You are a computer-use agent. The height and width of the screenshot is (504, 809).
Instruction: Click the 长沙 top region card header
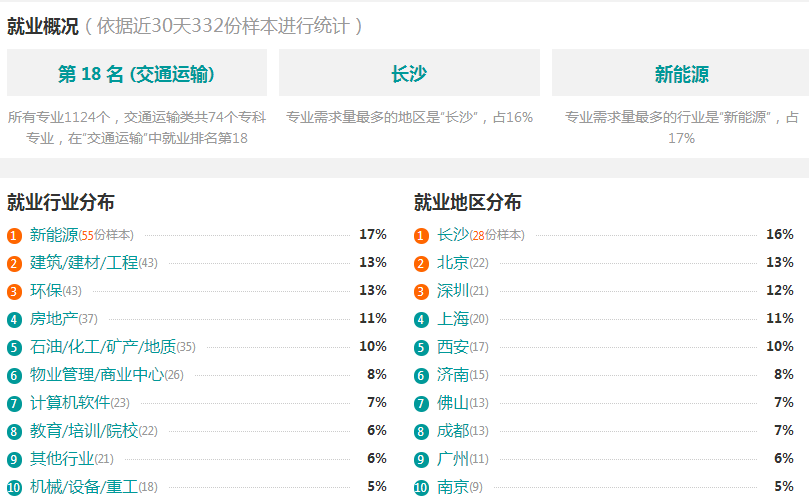coord(409,73)
